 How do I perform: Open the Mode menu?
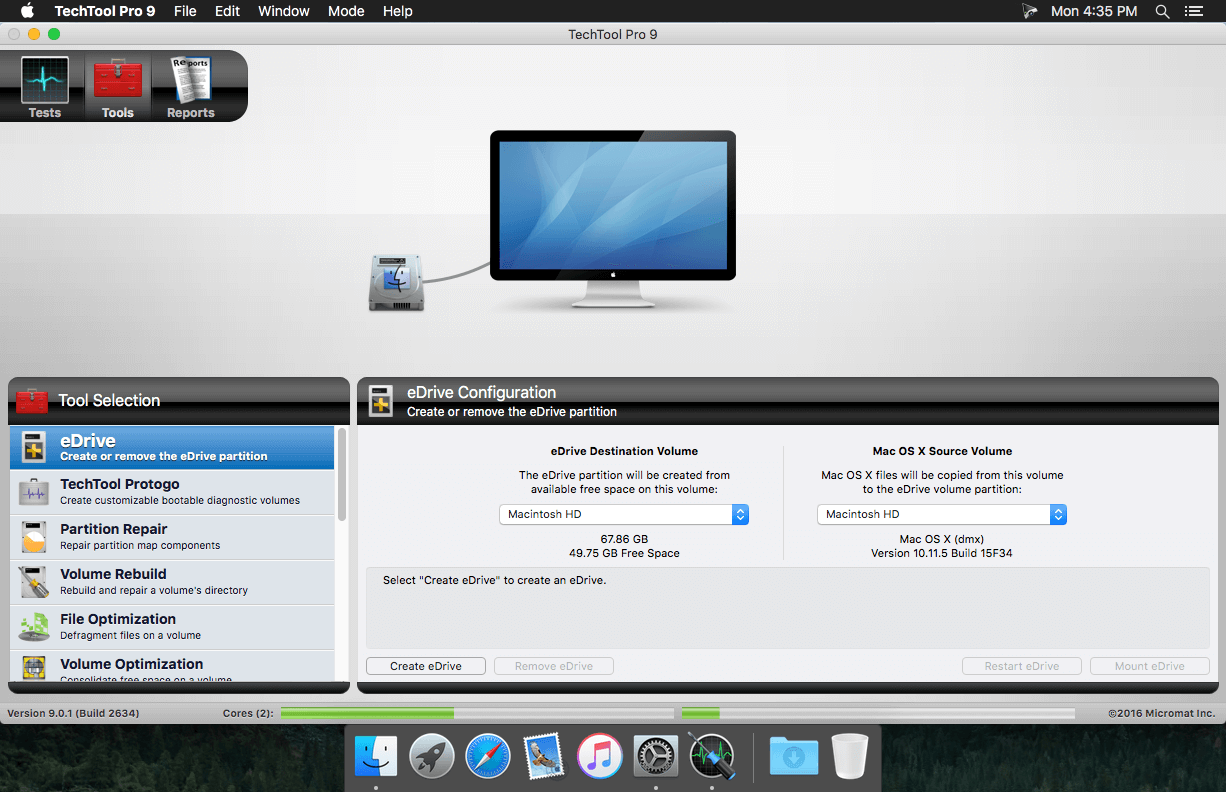click(x=346, y=12)
